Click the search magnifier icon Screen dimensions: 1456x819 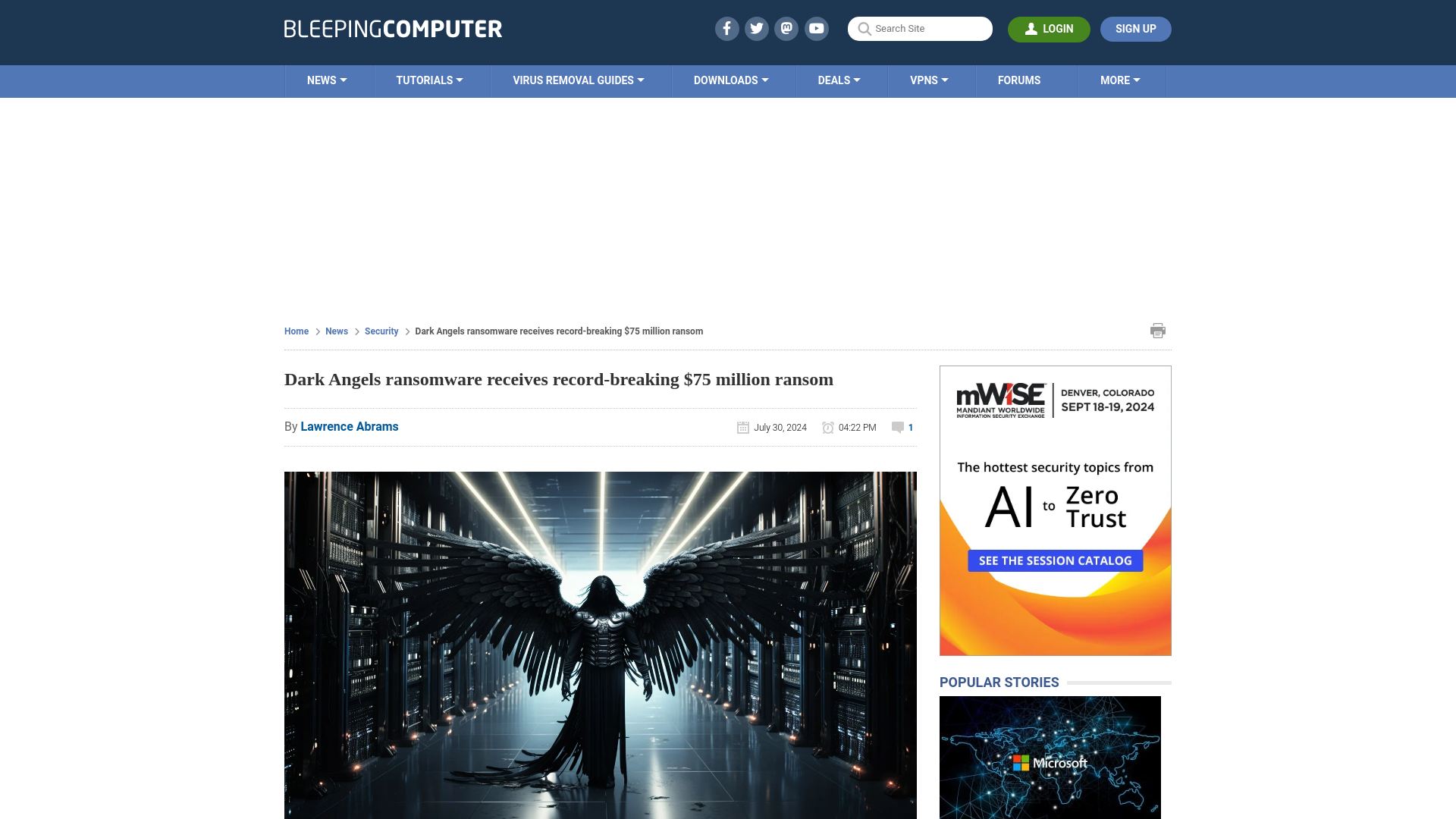[x=864, y=28]
